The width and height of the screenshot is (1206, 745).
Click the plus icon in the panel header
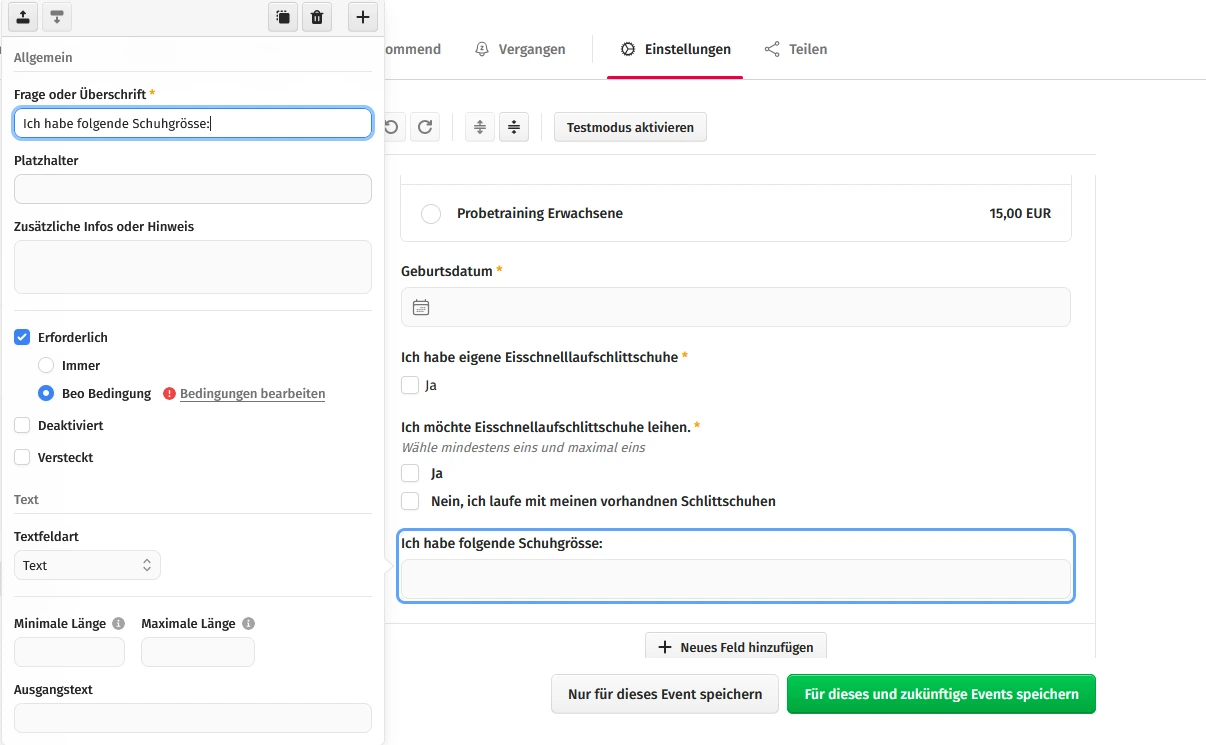click(x=362, y=17)
